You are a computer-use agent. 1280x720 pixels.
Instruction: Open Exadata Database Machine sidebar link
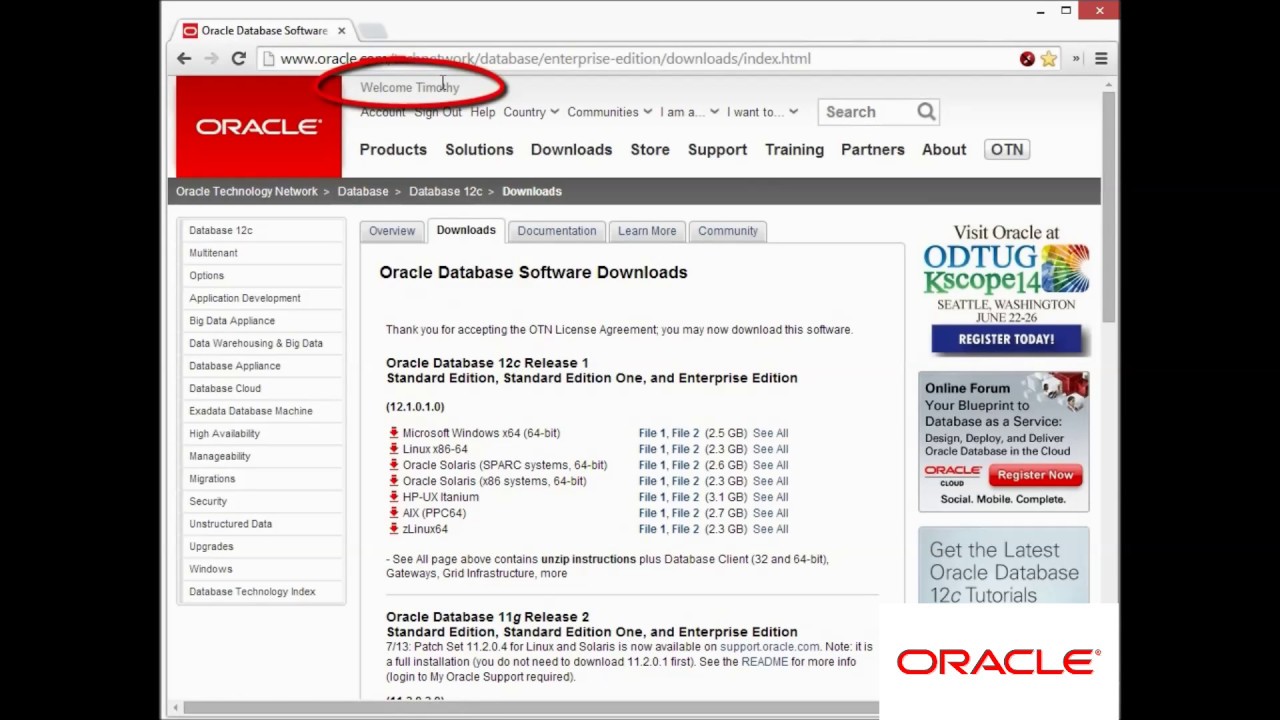pos(251,411)
